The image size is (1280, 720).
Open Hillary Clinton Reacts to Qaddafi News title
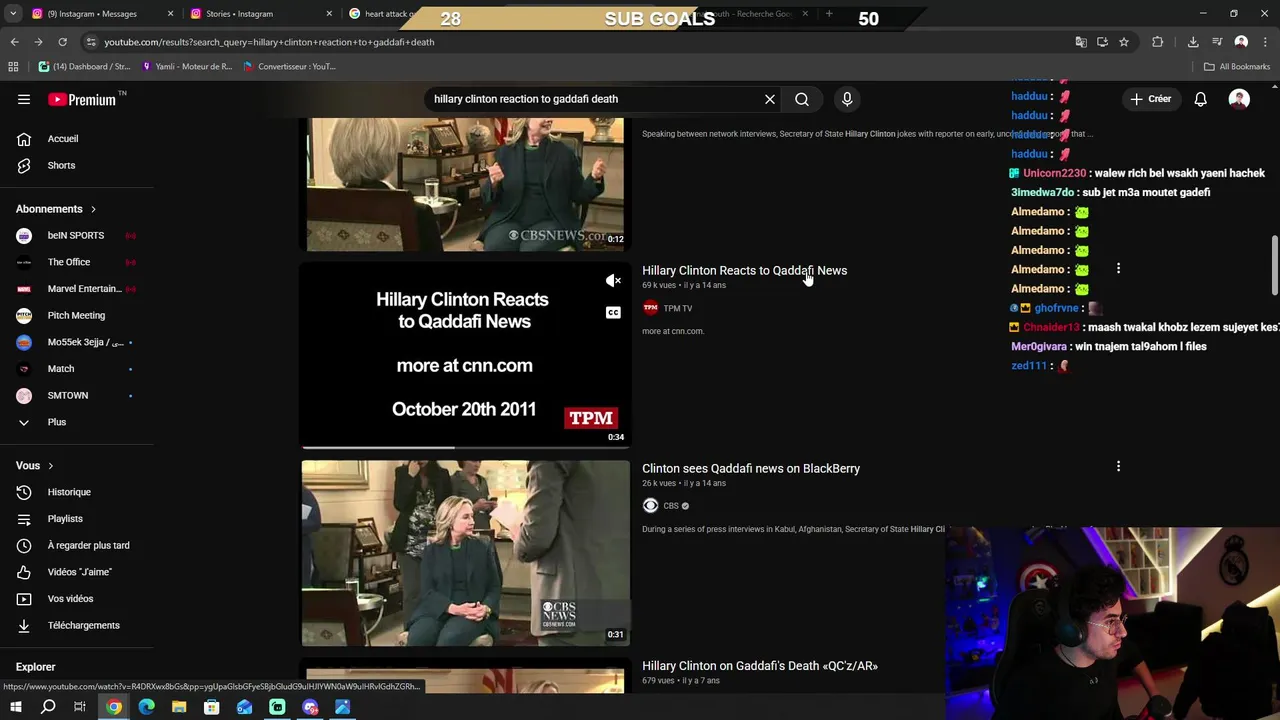744,270
